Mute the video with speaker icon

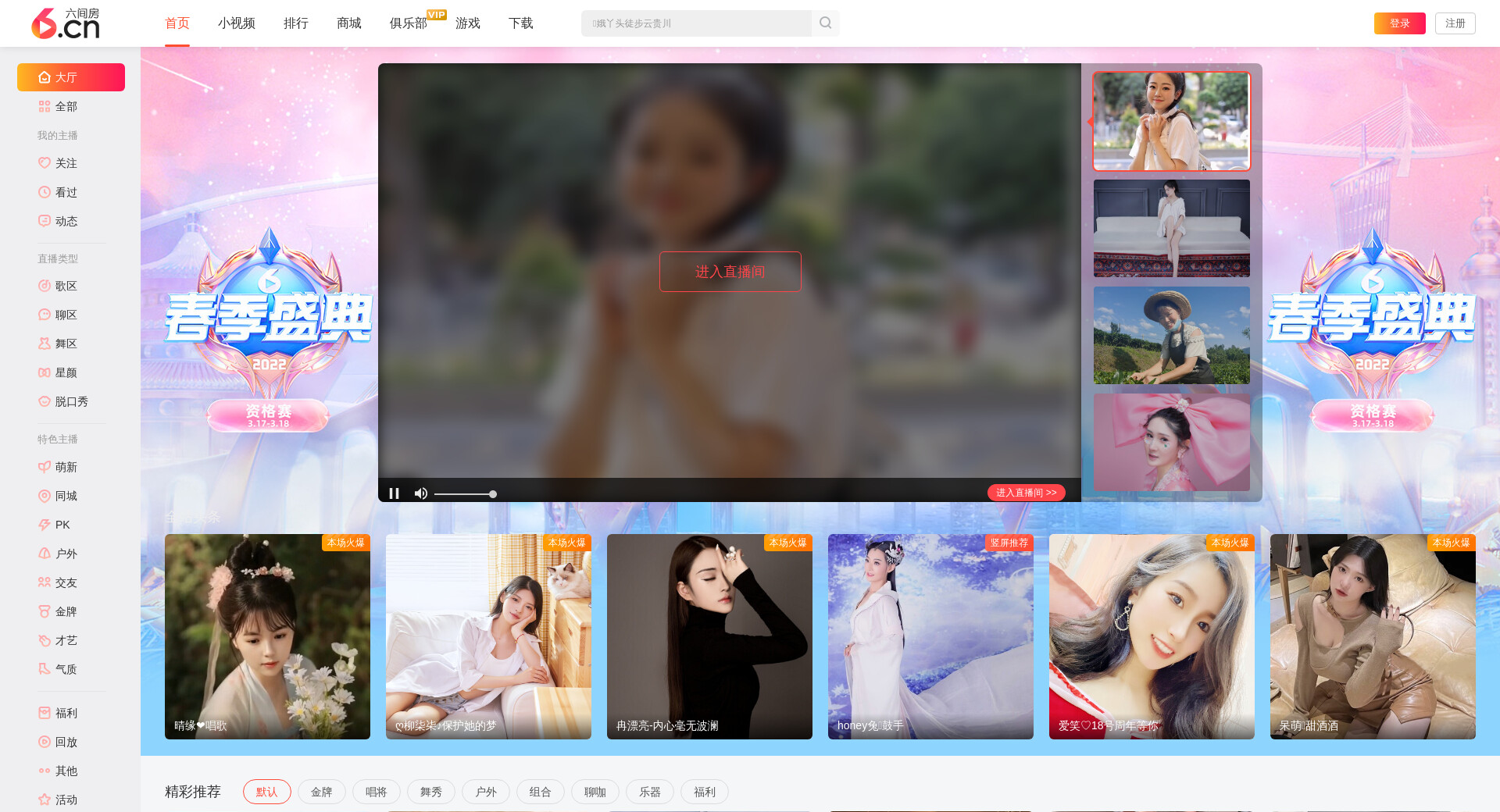(x=421, y=493)
